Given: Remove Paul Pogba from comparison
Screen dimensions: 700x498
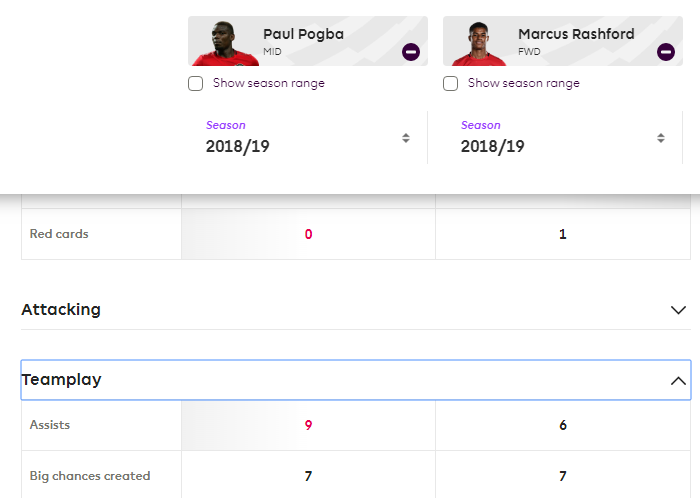Looking at the screenshot, I should point(411,52).
